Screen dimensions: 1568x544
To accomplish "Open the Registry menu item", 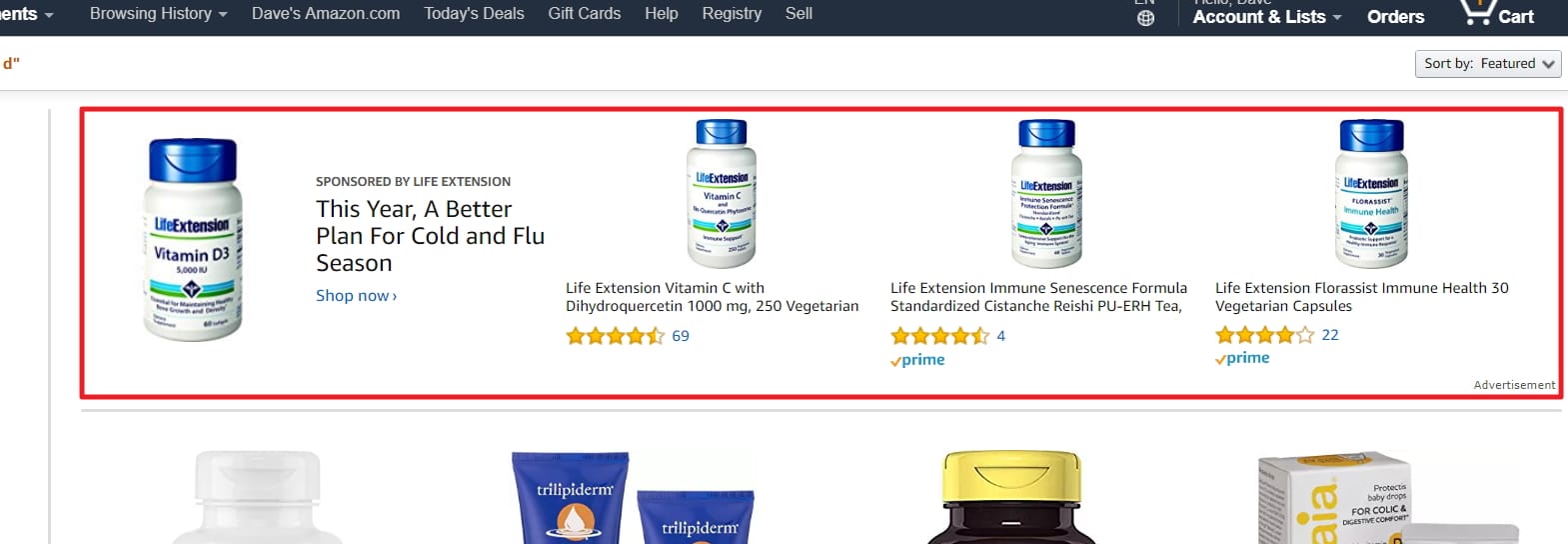I will [732, 14].
